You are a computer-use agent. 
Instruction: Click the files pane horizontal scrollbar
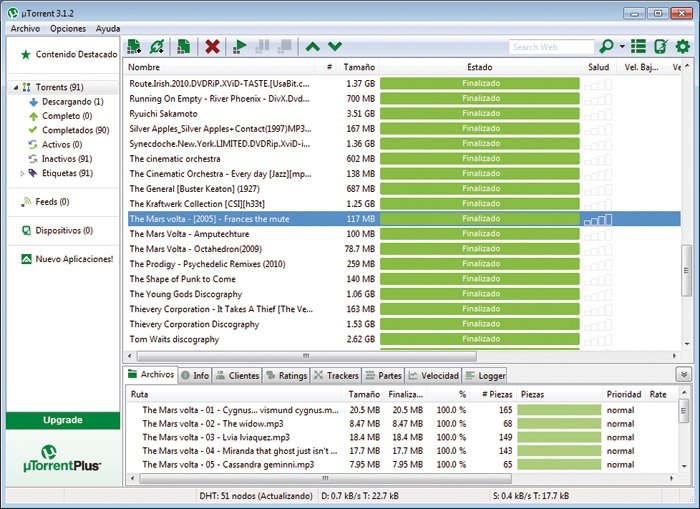pyautogui.click(x=325, y=479)
